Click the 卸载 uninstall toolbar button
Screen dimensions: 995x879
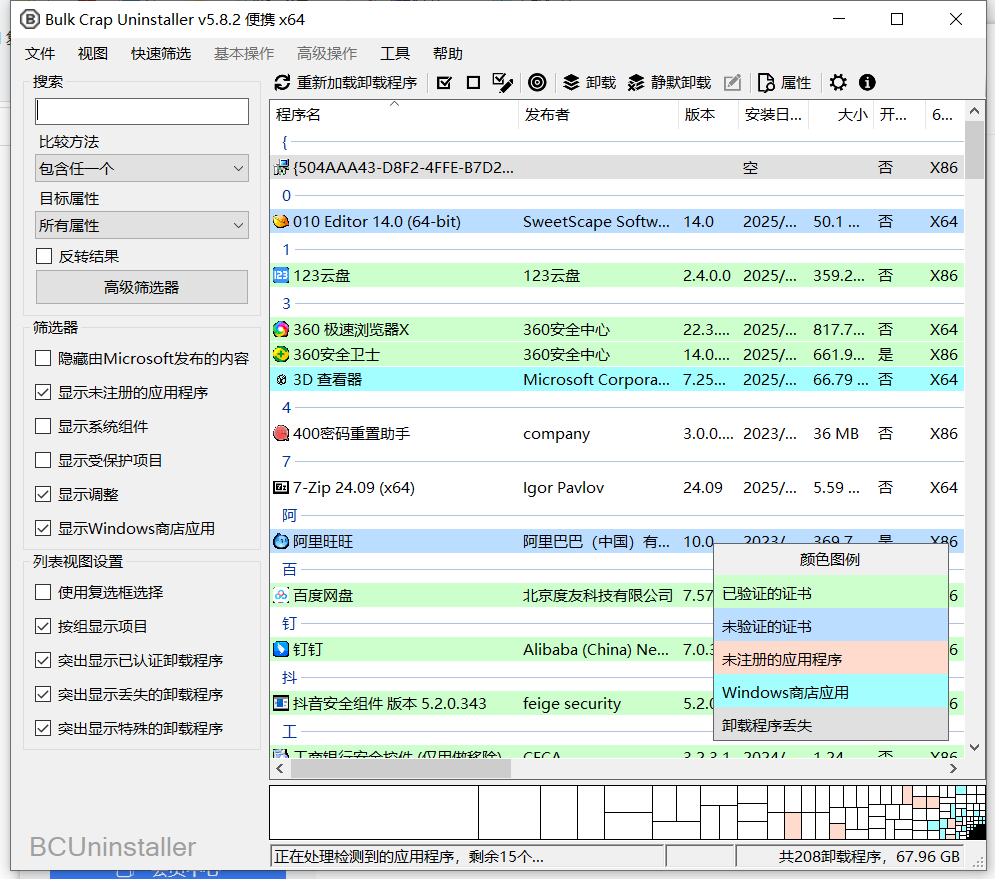[x=590, y=83]
